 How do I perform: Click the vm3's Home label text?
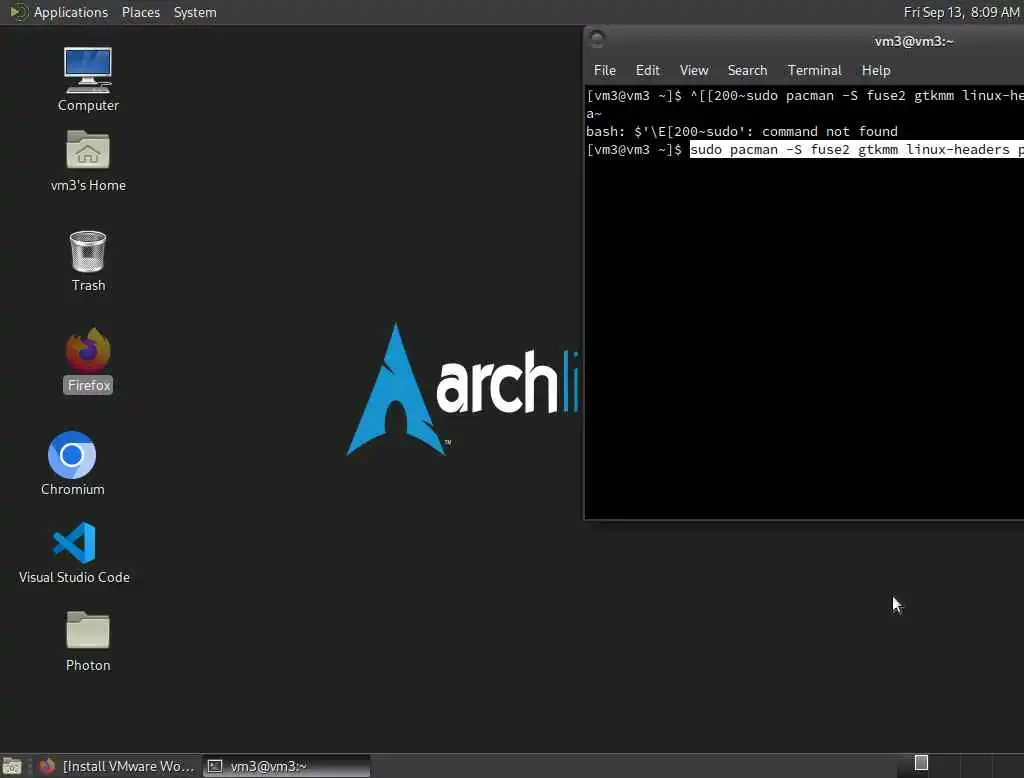click(x=88, y=186)
